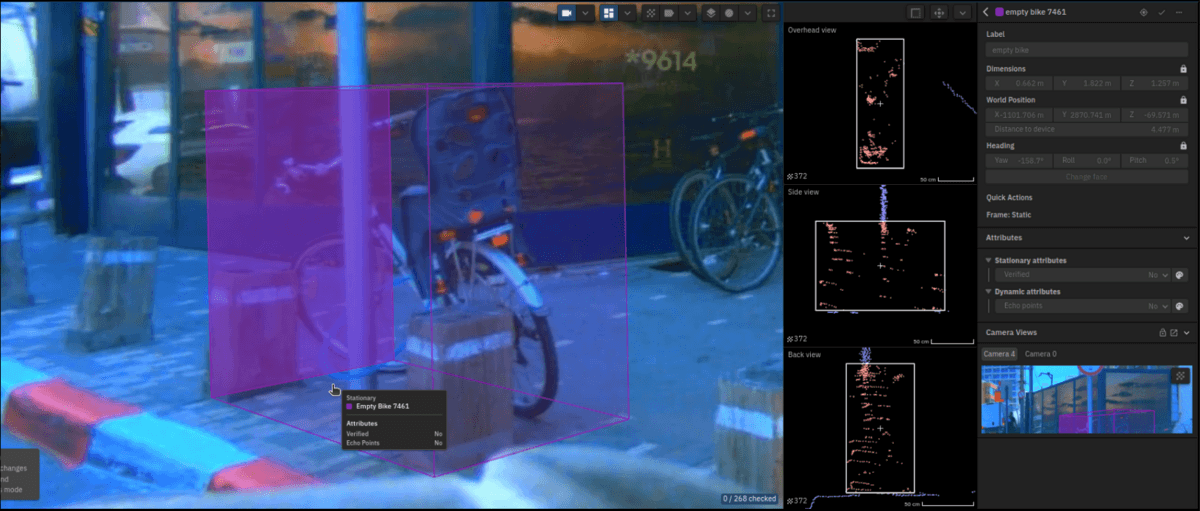Click the Camera Views pop-out icon

(1174, 332)
